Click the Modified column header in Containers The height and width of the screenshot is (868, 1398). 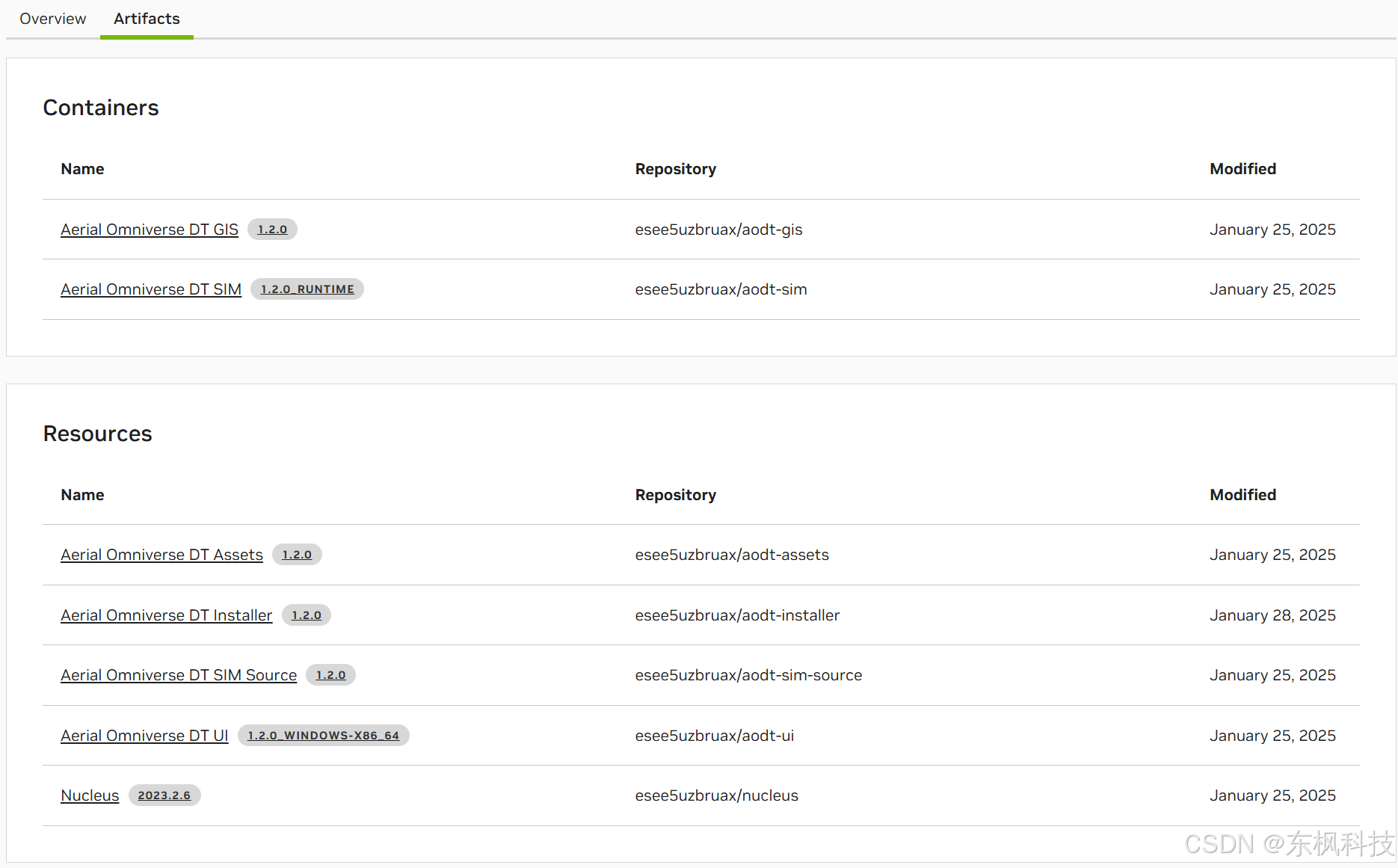(x=1243, y=169)
